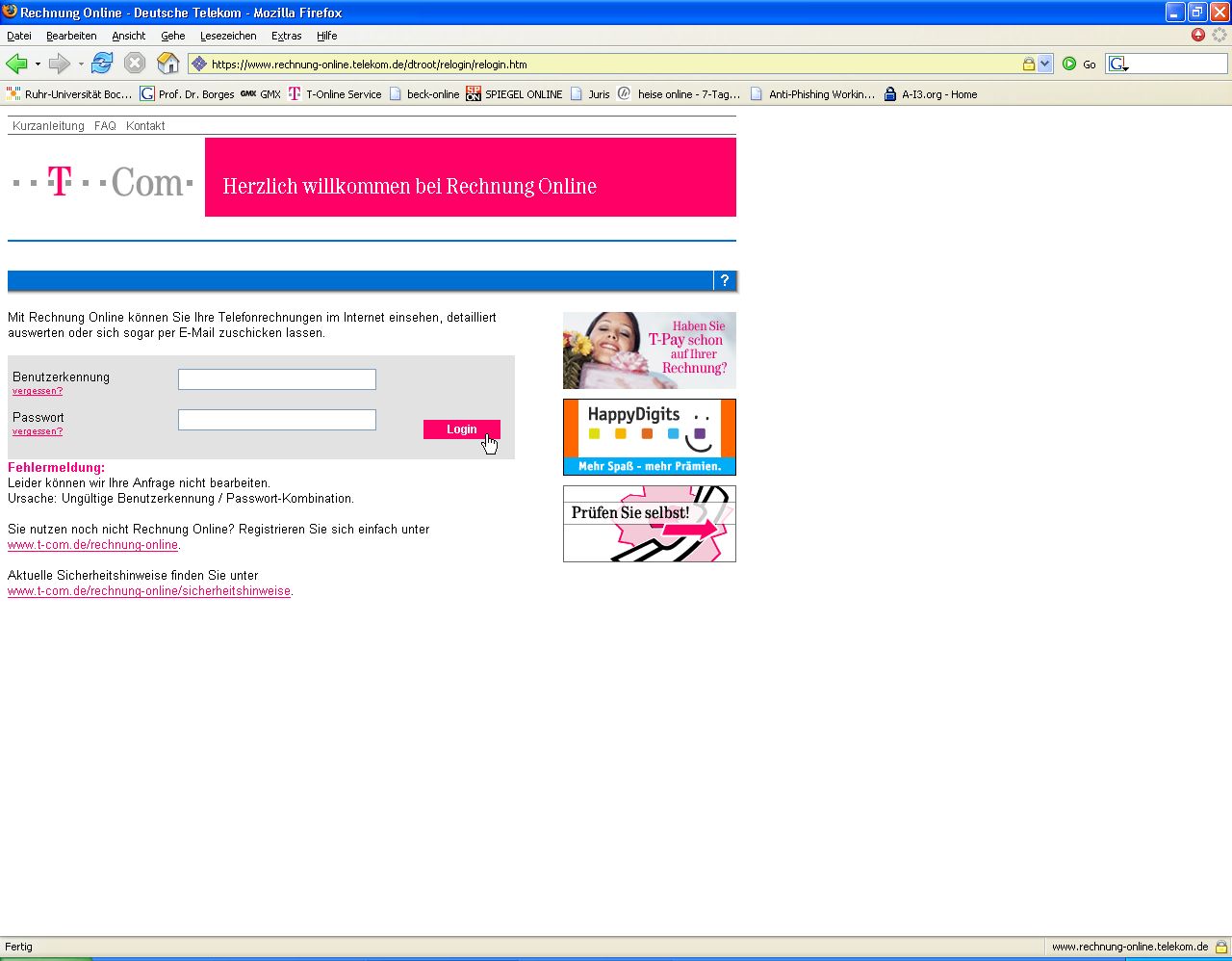Open the beck-online bookmark

(x=424, y=94)
